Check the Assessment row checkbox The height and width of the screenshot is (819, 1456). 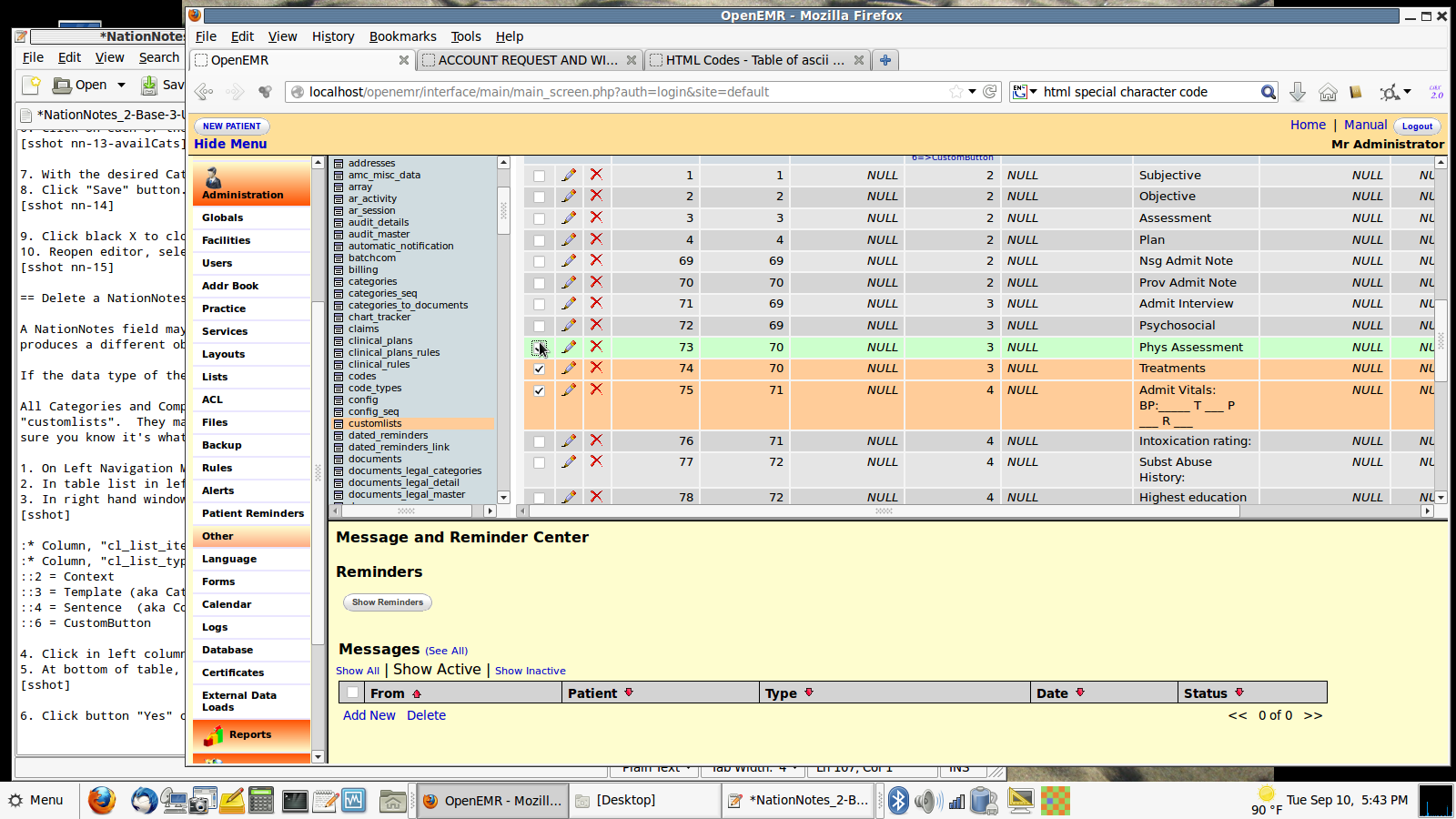tap(540, 218)
